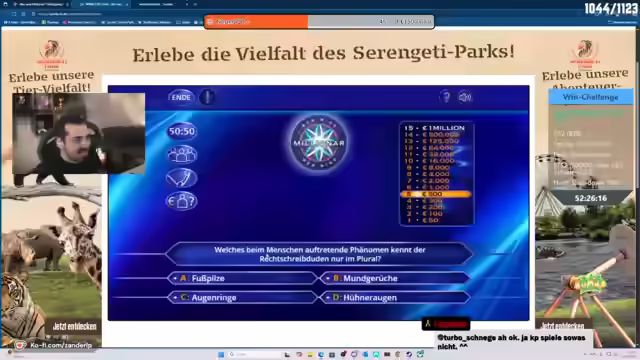Click the Ko-fi heart icon

[x=19, y=345]
